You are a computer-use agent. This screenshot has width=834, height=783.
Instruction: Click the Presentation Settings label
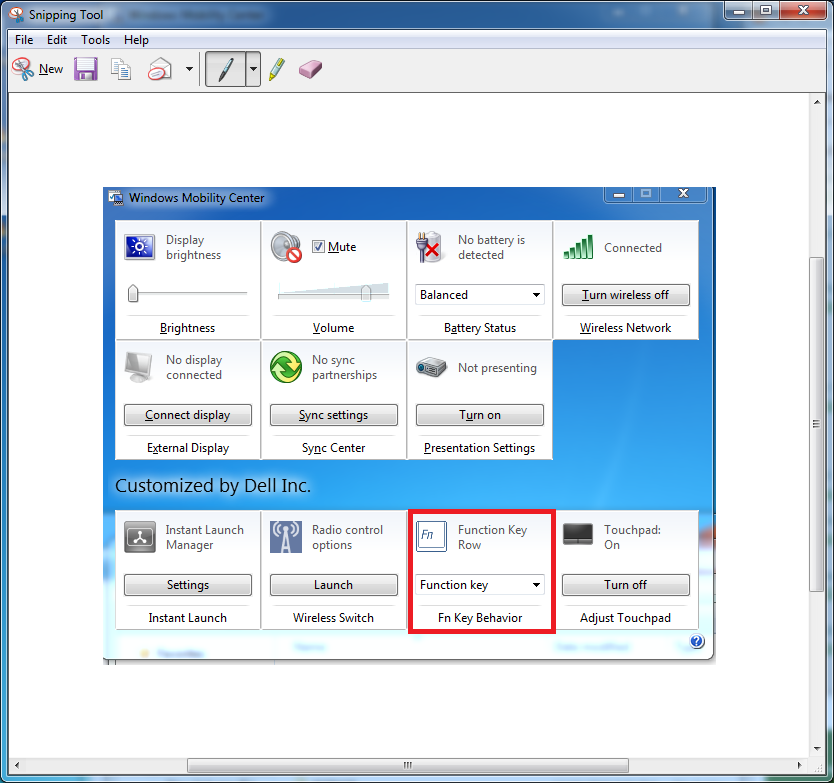(480, 448)
